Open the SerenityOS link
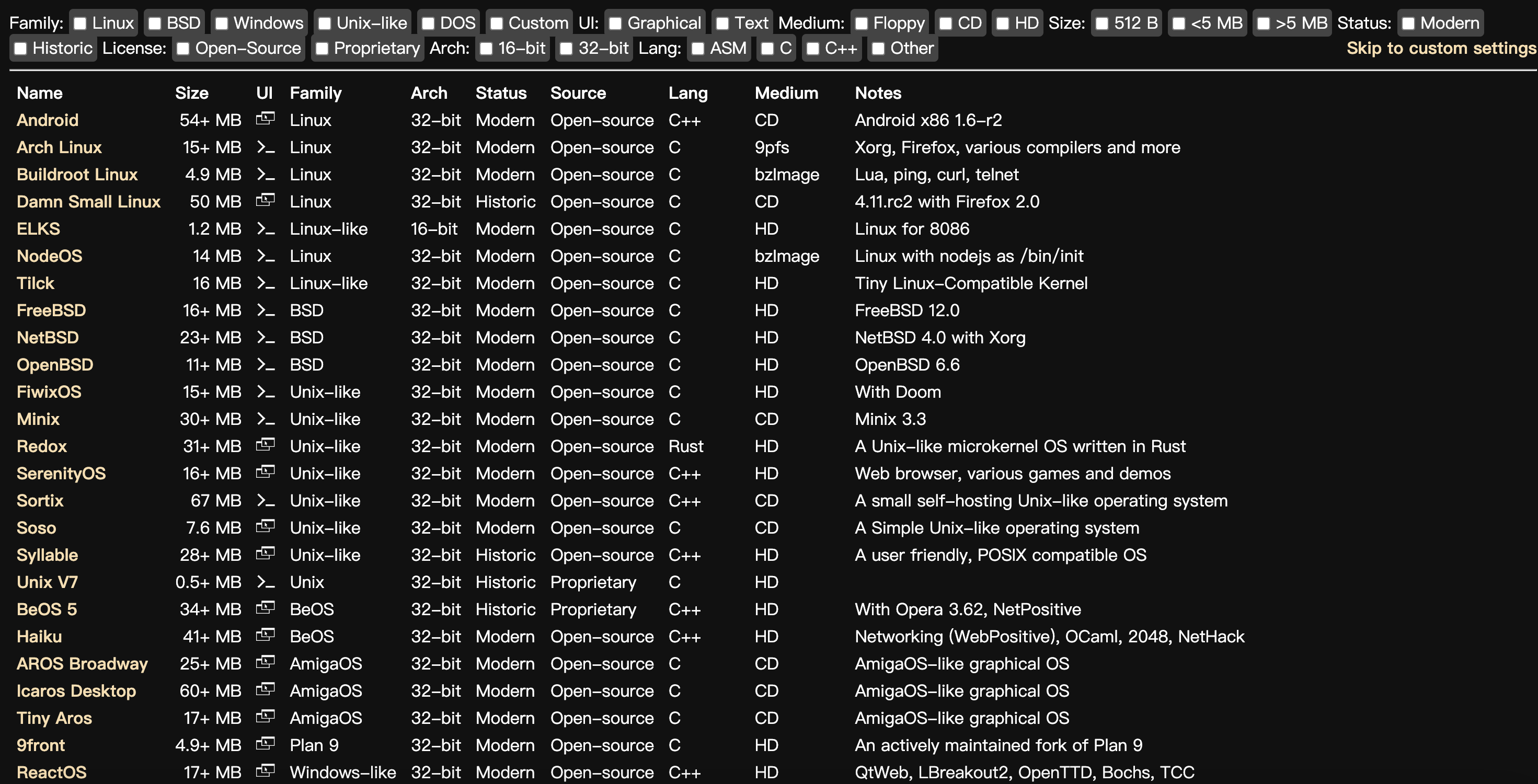 [61, 474]
